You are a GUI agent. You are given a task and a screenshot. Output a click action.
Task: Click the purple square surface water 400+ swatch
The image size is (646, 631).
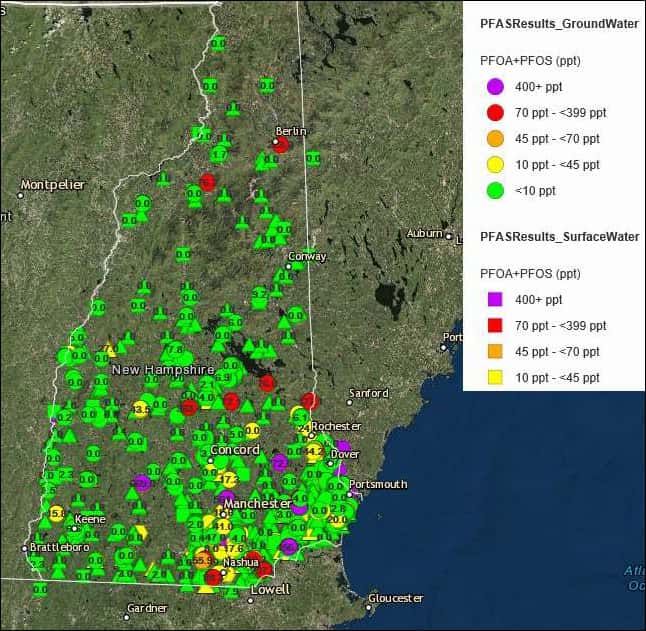495,299
